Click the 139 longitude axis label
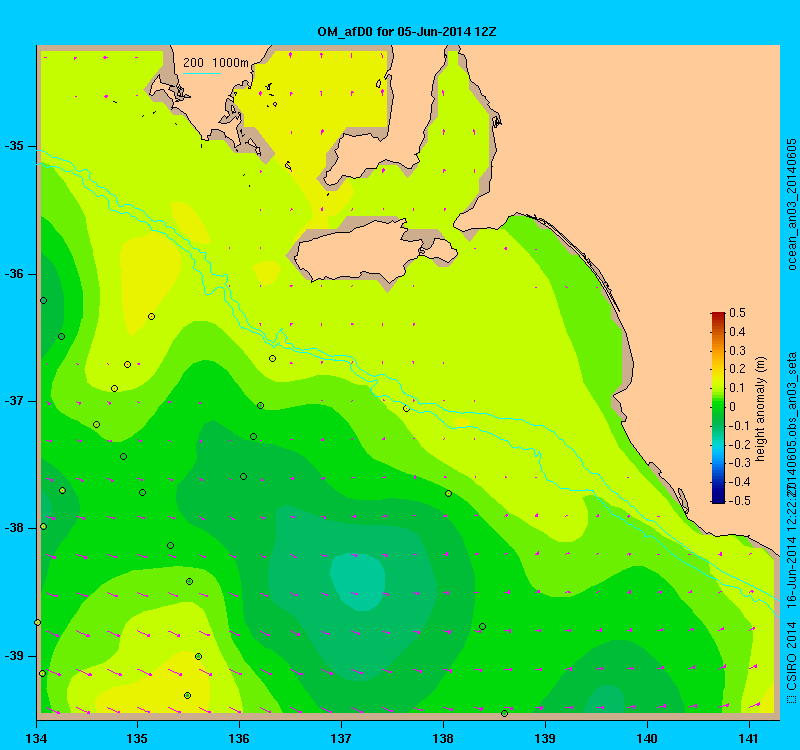This screenshot has width=800, height=750. click(x=545, y=738)
